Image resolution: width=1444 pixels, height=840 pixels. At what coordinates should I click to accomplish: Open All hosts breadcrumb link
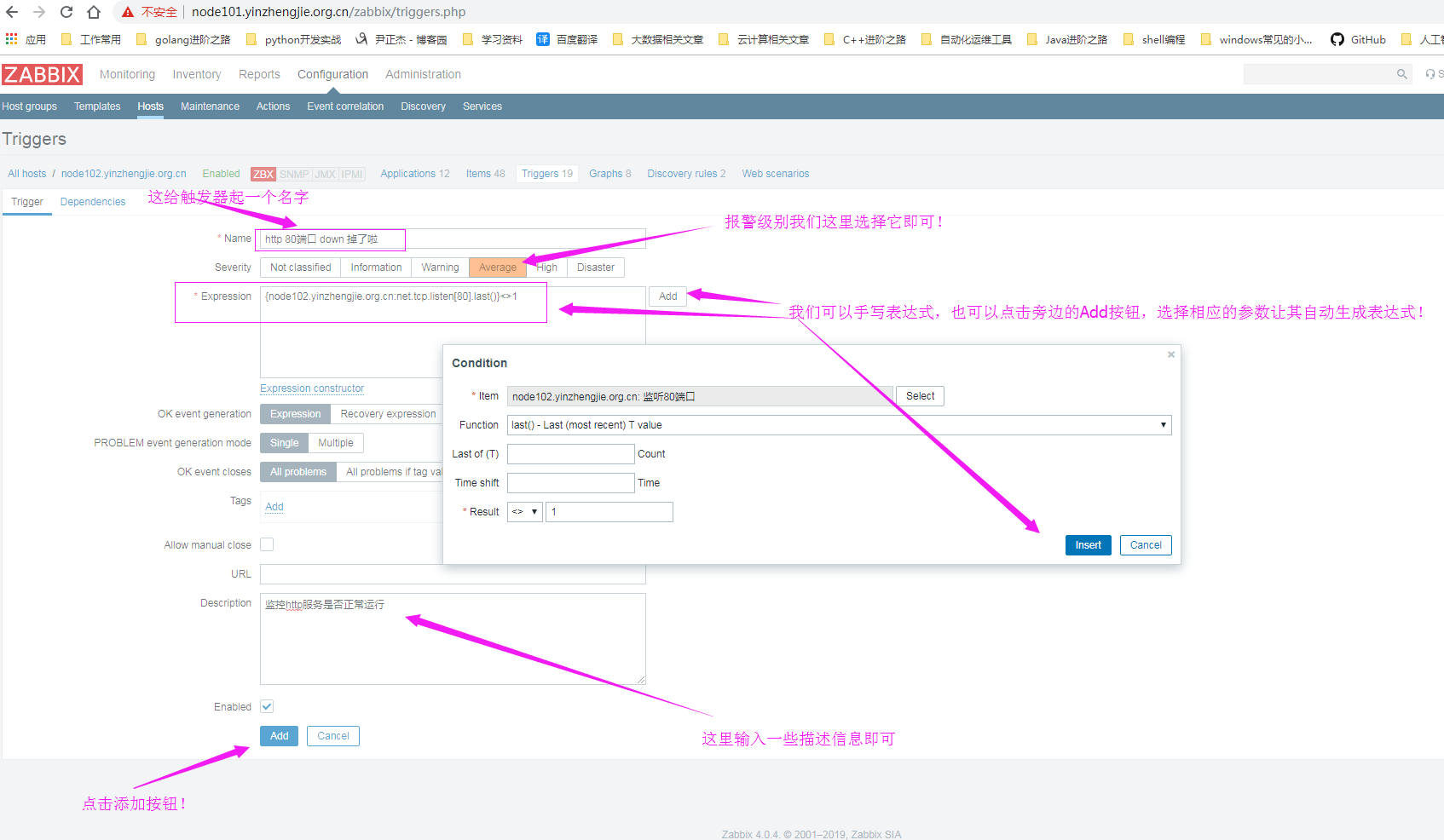coord(27,174)
